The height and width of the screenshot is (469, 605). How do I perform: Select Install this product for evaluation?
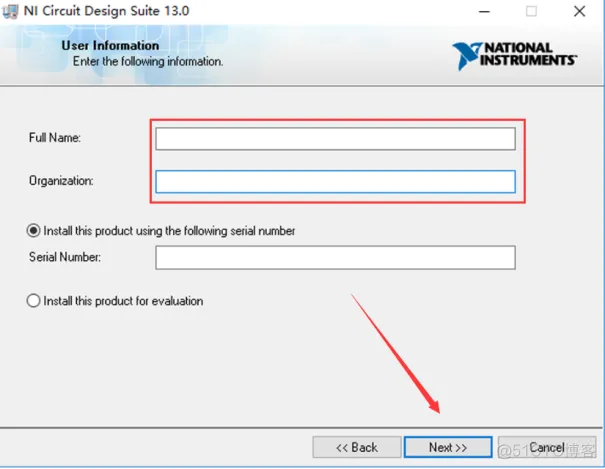point(33,300)
